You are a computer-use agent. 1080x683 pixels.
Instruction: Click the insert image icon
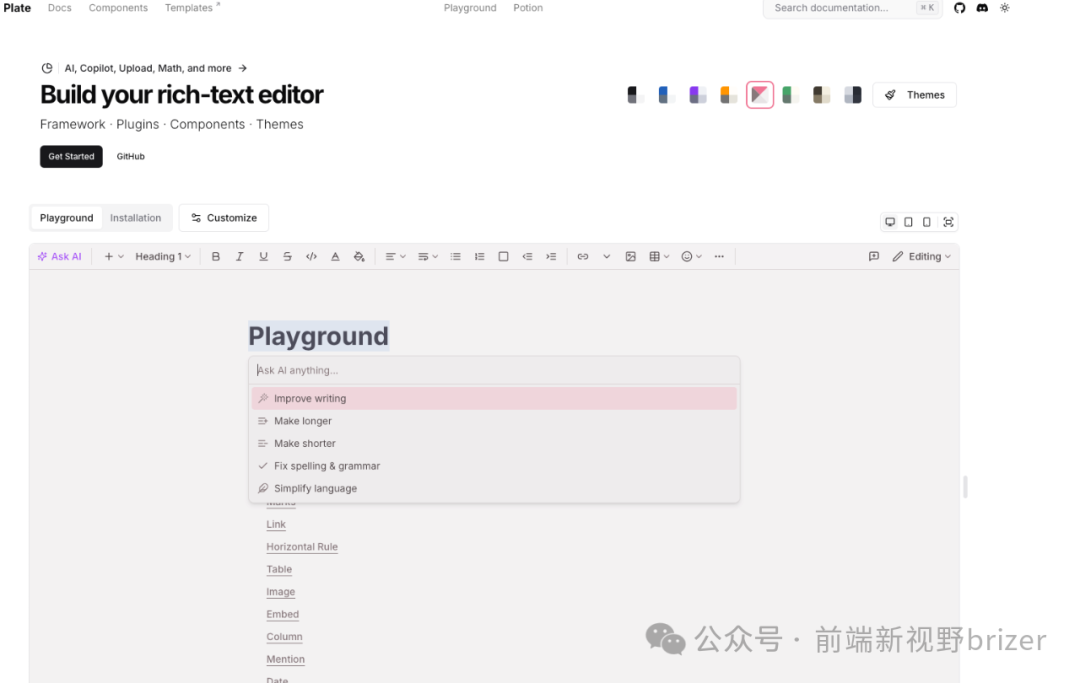(x=630, y=256)
